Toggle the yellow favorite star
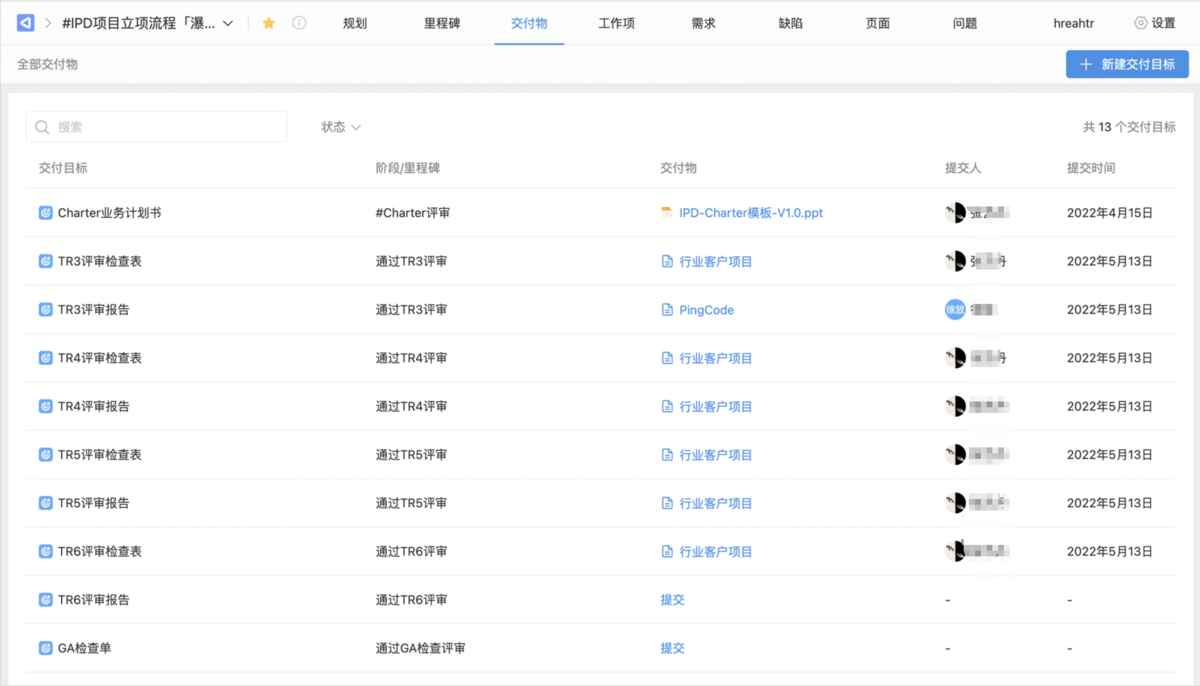Viewport: 1200px width, 686px height. click(269, 23)
